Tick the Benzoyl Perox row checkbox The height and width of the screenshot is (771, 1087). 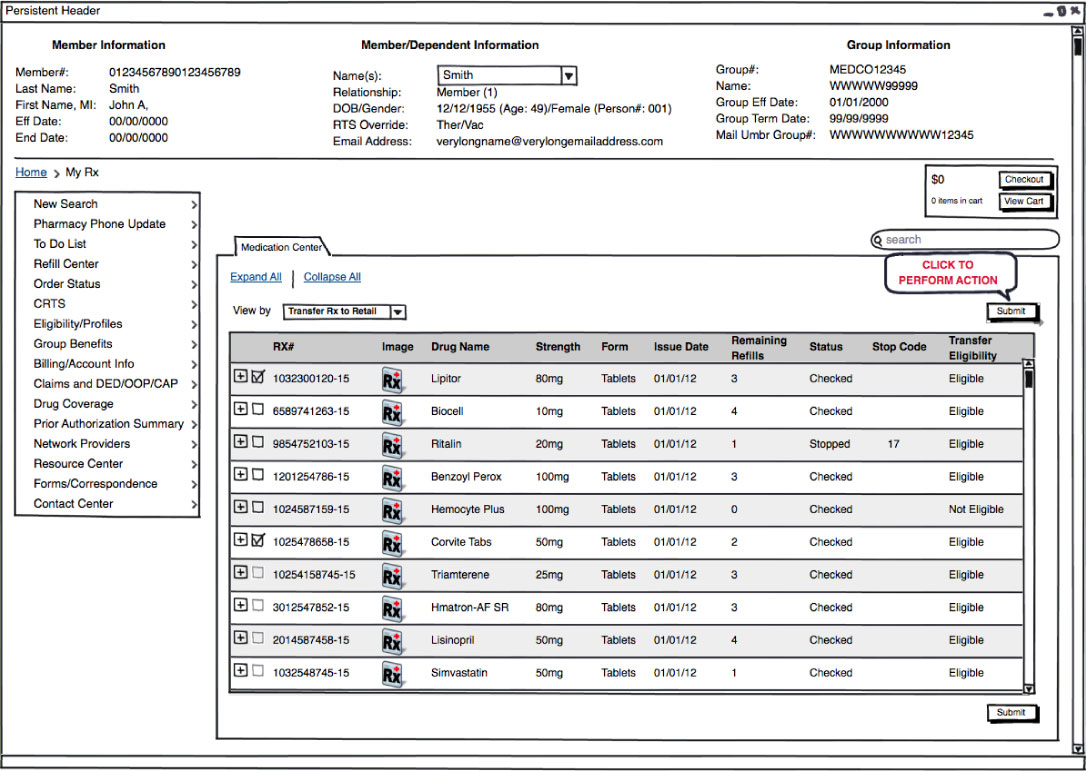pos(258,474)
